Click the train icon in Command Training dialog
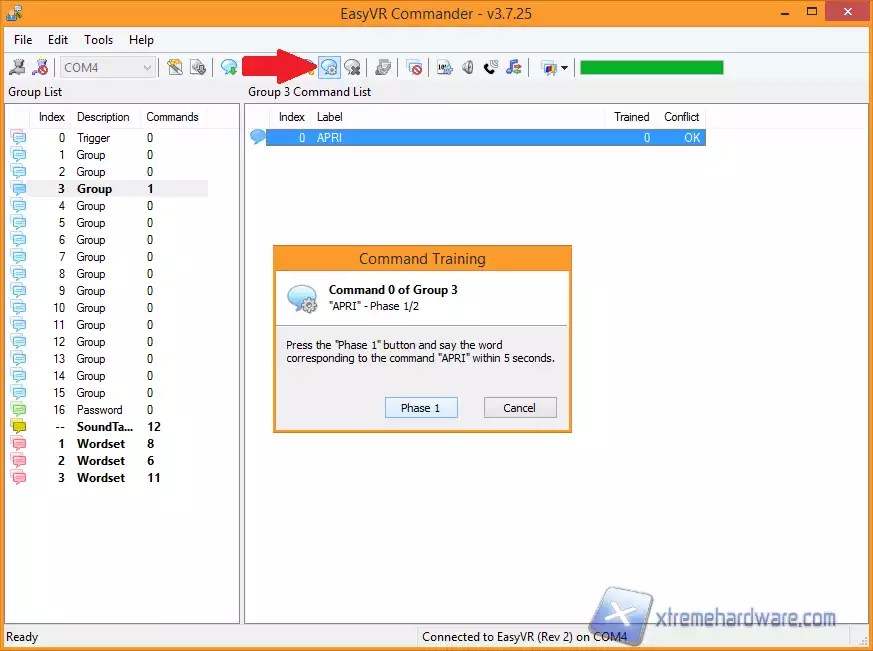Viewport: 873px width, 651px height. (x=302, y=298)
